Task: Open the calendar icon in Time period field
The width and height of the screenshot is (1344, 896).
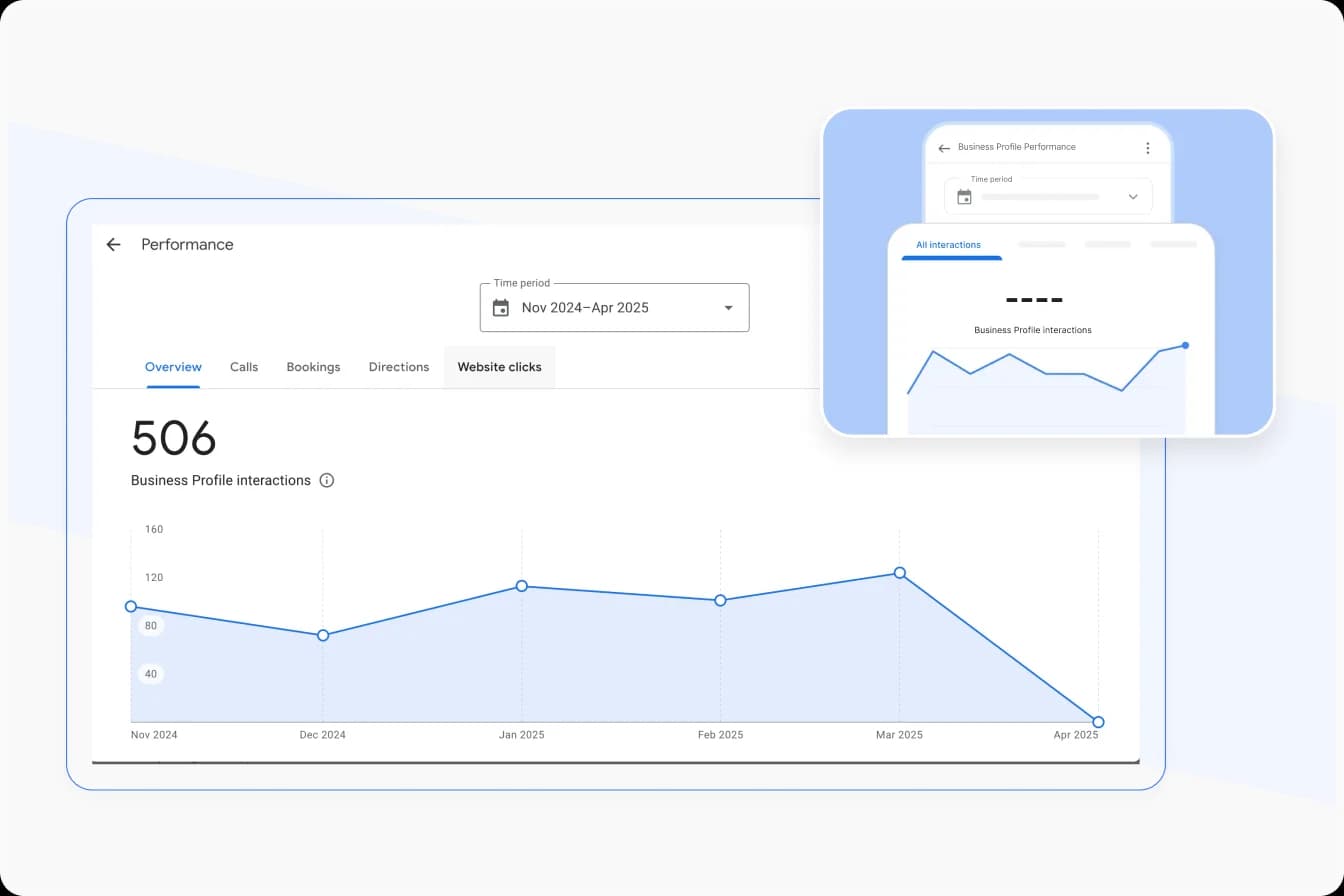Action: [500, 308]
